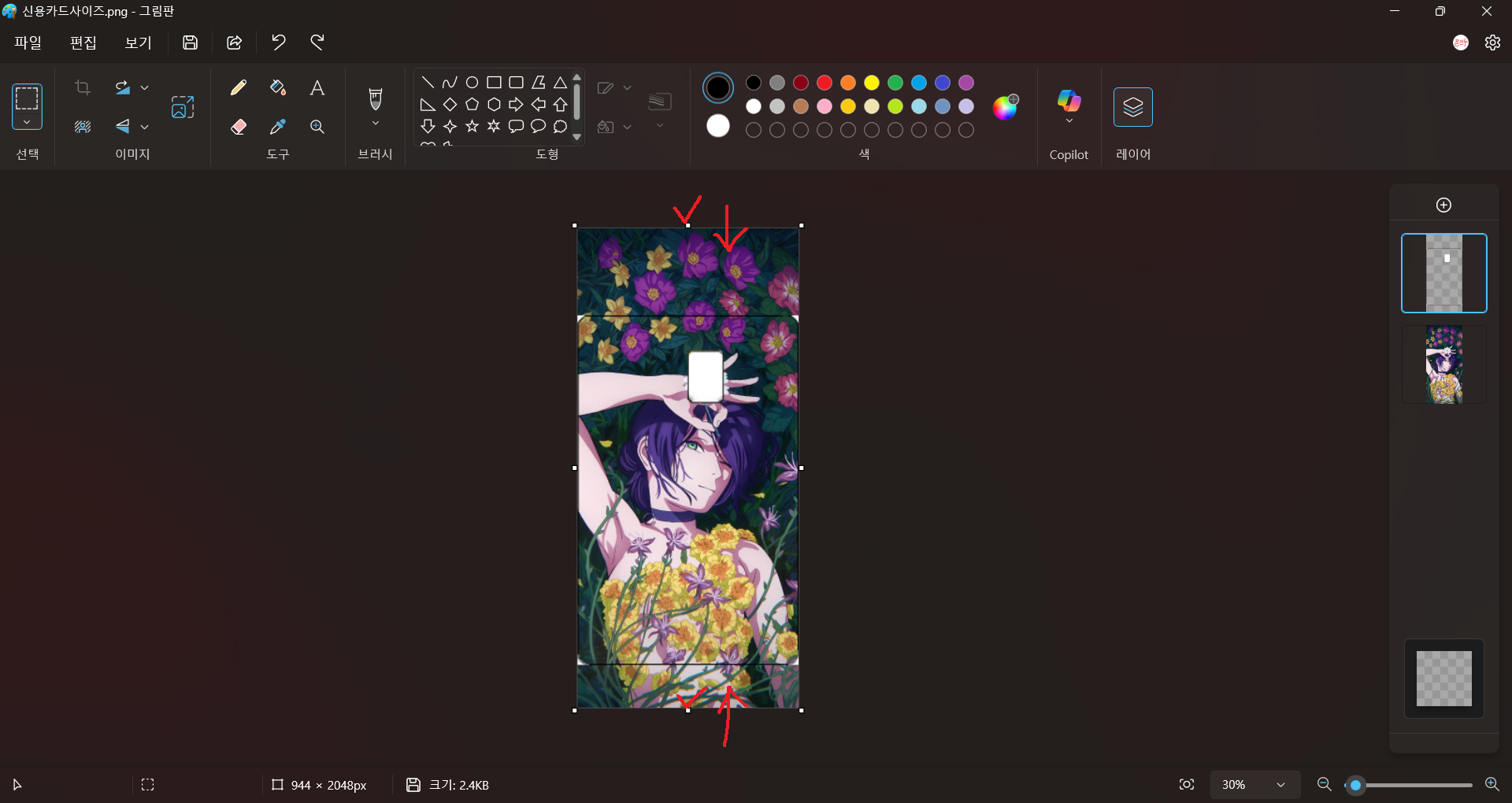Image resolution: width=1512 pixels, height=803 pixels.
Task: Open the Copilot menu
Action: (x=1069, y=106)
